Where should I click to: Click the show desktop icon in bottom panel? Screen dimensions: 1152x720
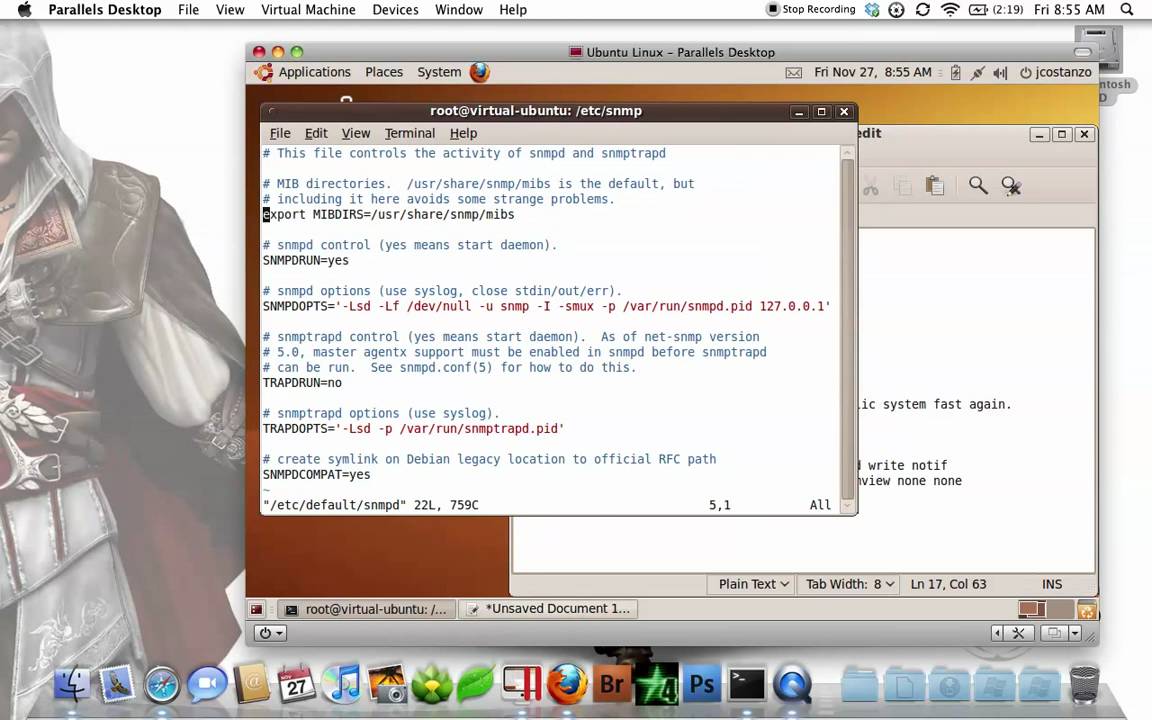click(256, 609)
